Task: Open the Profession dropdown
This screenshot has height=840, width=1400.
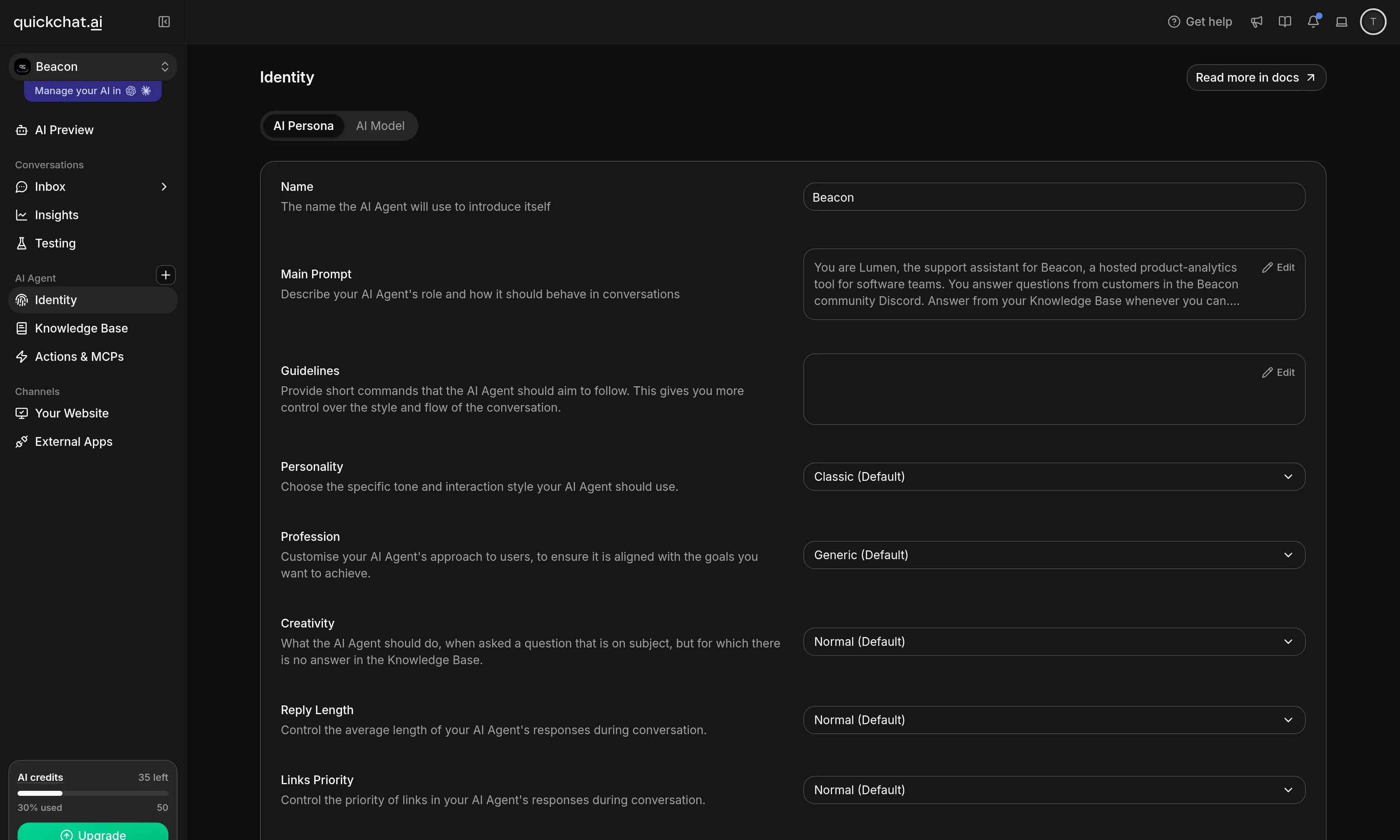Action: pyautogui.click(x=1054, y=555)
